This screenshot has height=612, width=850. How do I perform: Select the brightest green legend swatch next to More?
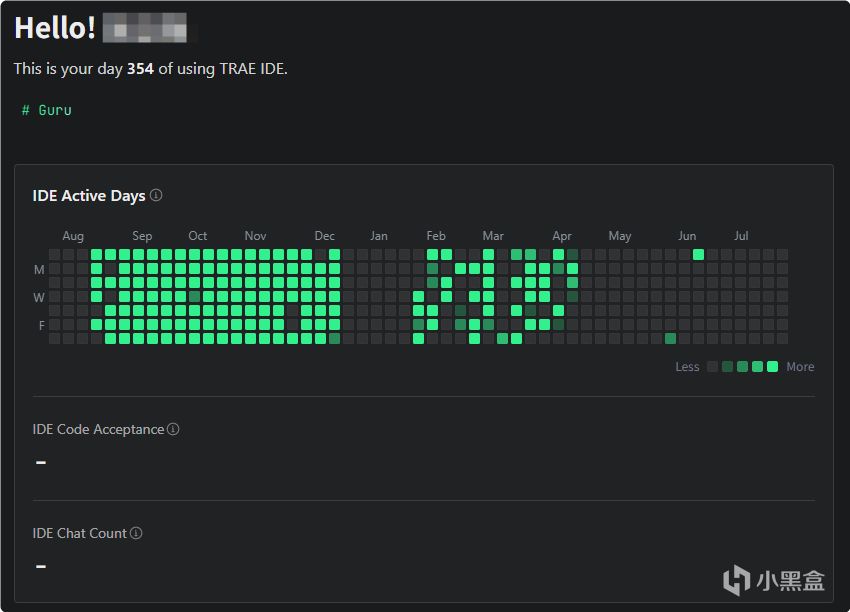772,366
